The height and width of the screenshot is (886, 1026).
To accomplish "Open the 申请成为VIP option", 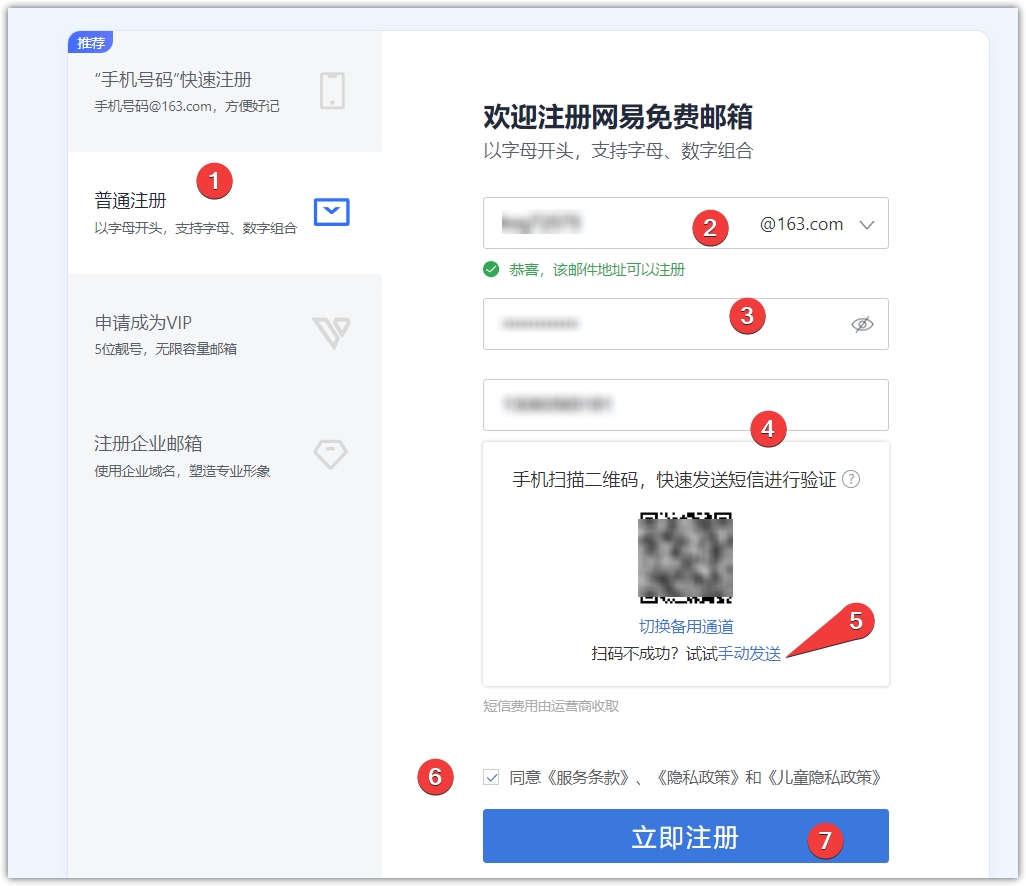I will [x=142, y=323].
